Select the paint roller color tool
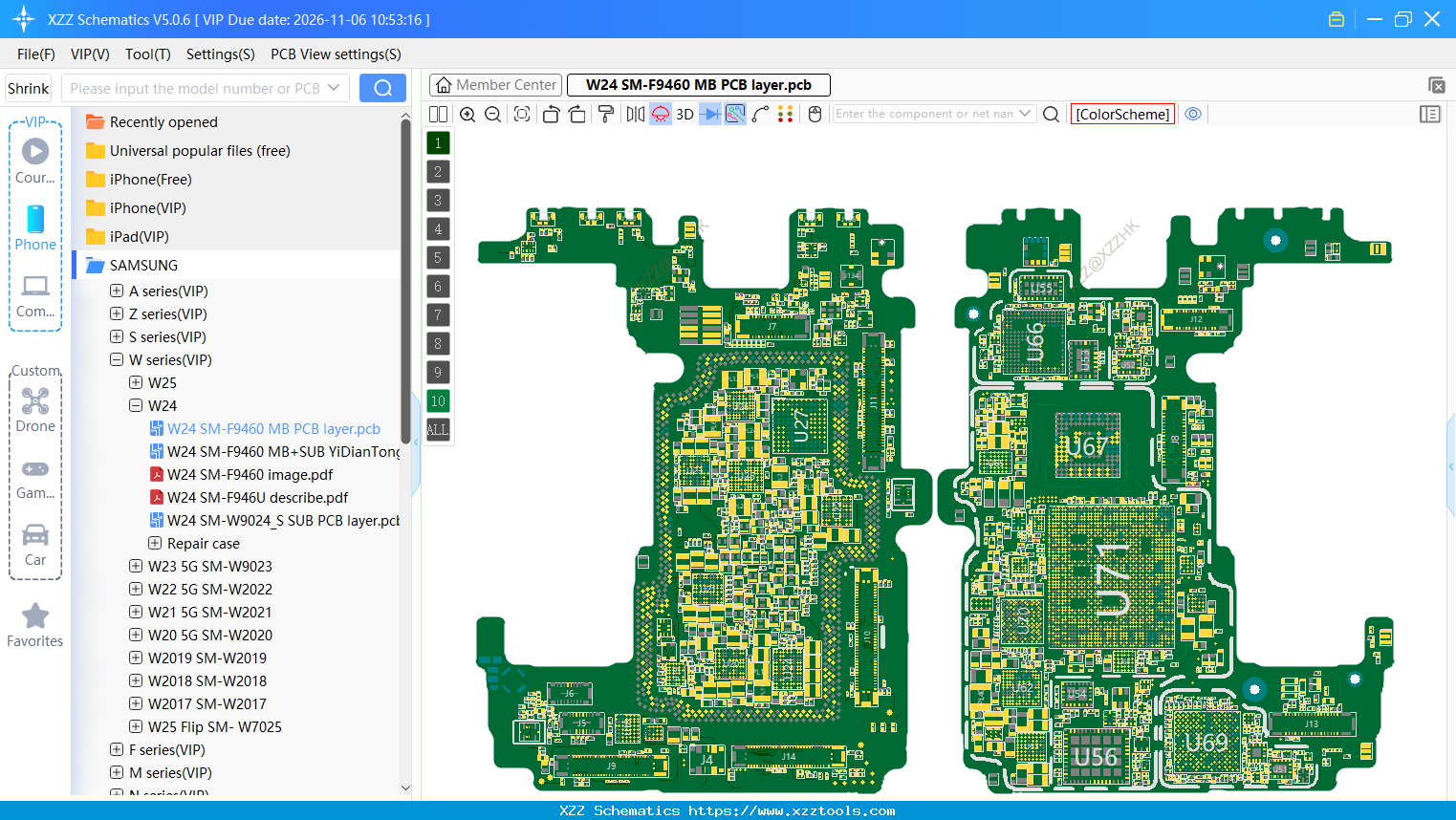1456x820 pixels. pos(607,114)
